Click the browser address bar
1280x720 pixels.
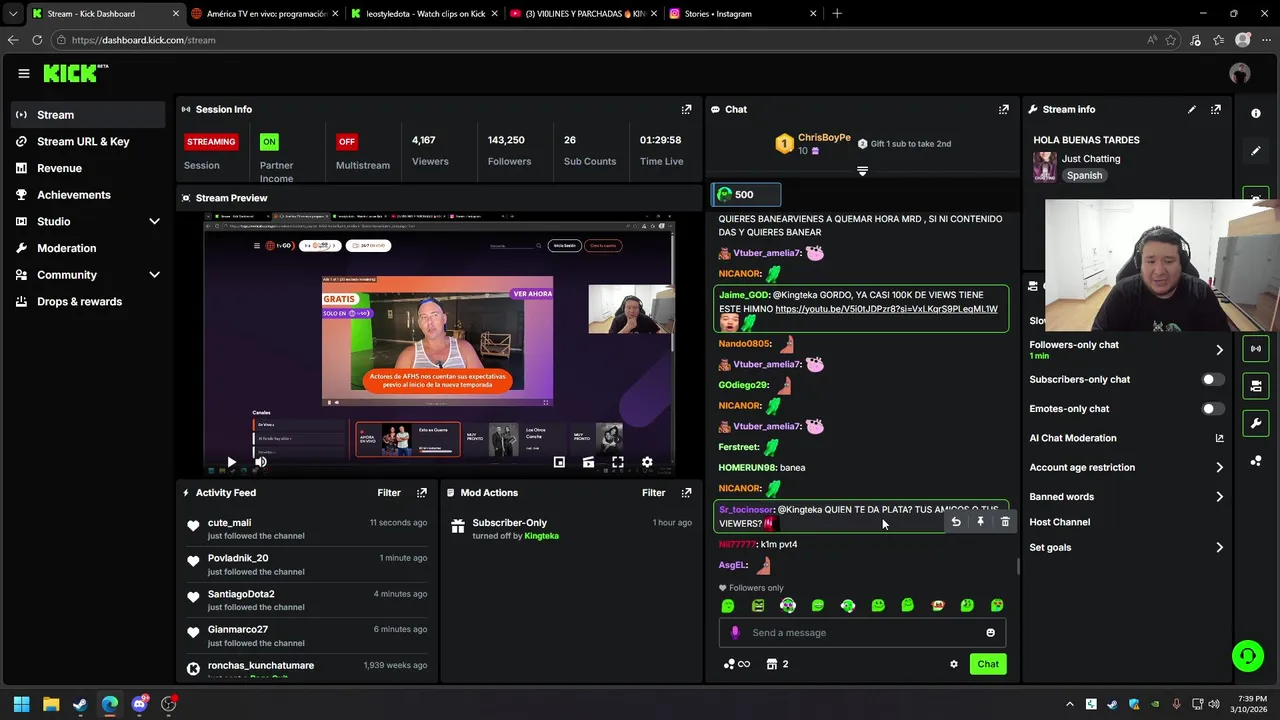600,40
